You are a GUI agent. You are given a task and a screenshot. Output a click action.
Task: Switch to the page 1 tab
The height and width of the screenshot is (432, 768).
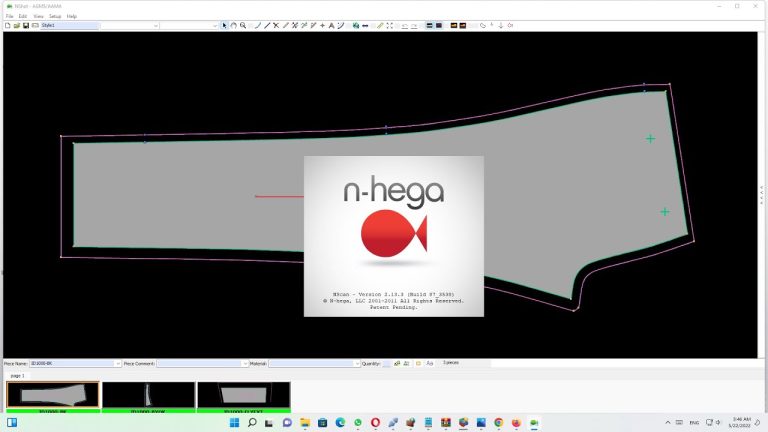(x=17, y=376)
